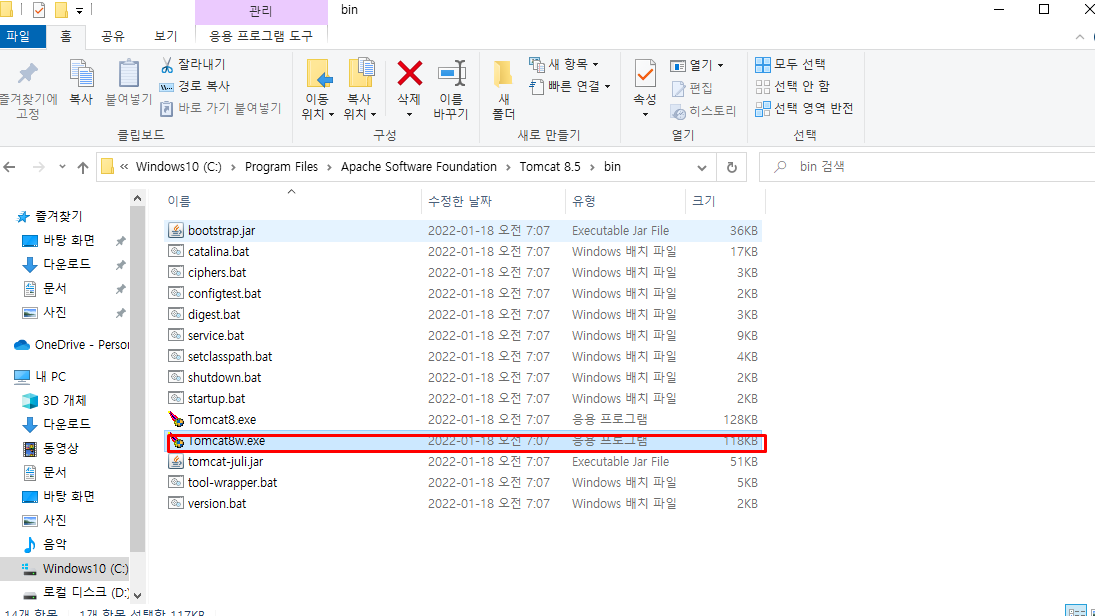Viewport: 1095px width, 616px height.
Task: Click the Copy (복사) ribbon icon
Action: tap(81, 74)
